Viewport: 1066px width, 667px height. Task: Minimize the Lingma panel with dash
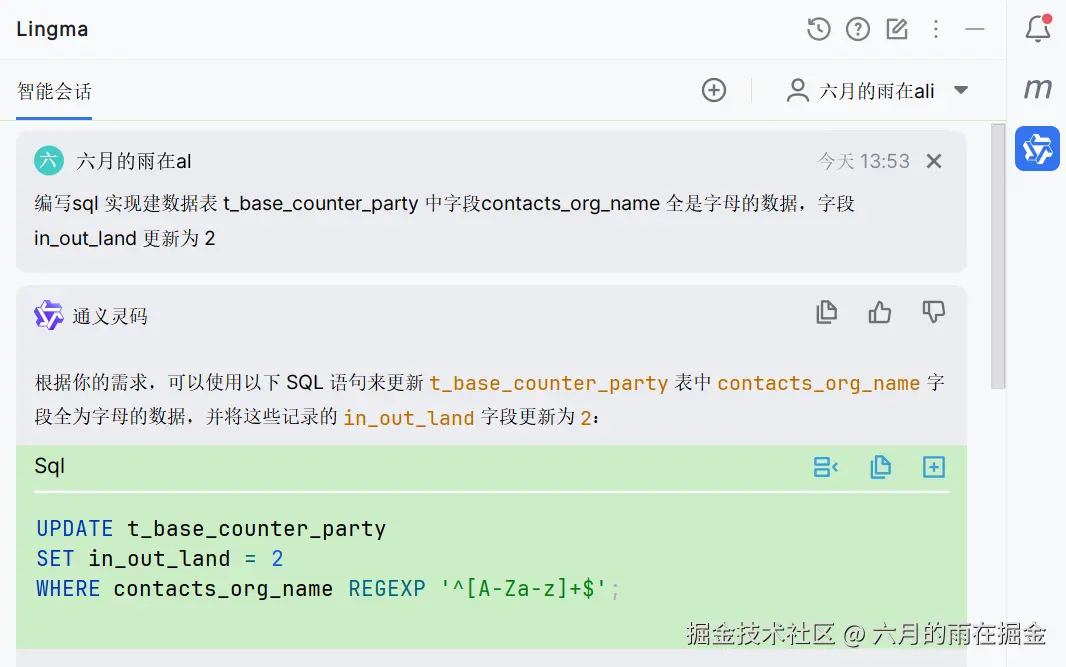coord(975,29)
